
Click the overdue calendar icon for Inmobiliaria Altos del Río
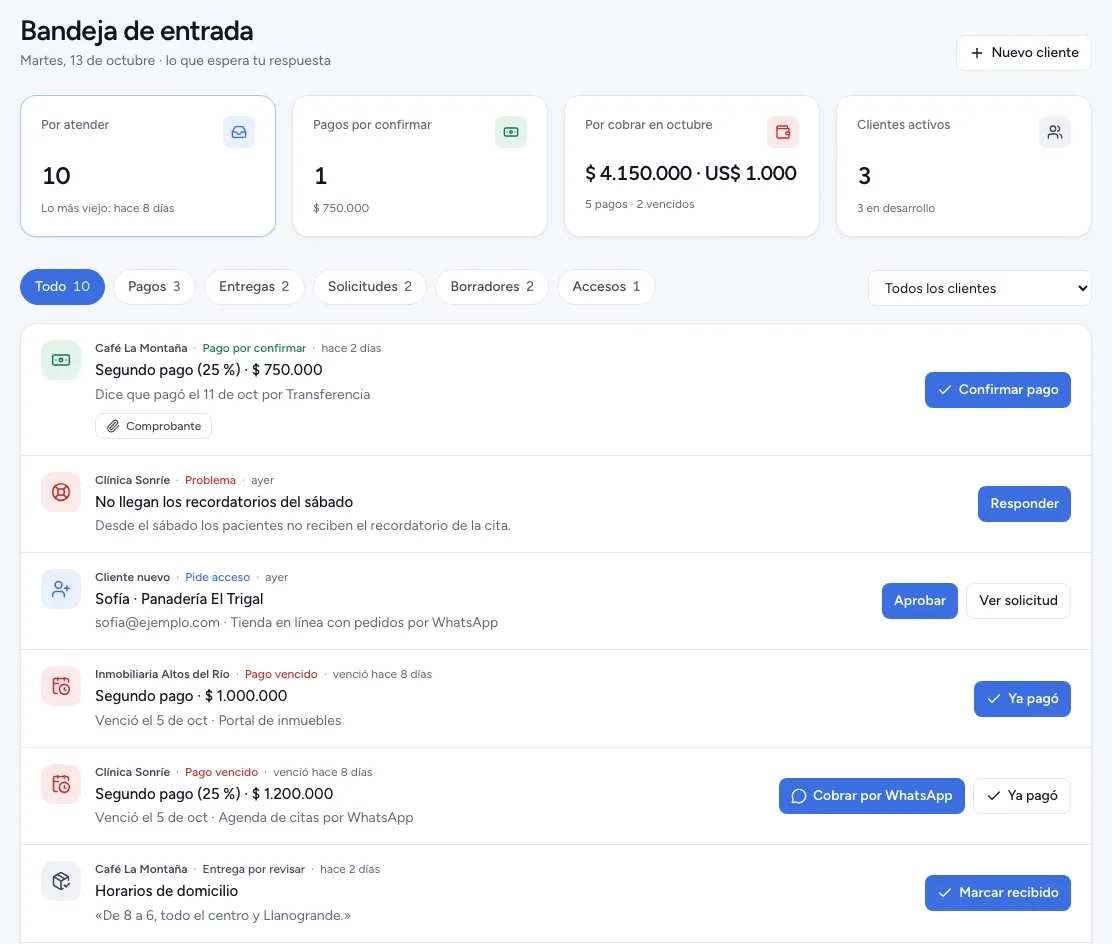click(61, 687)
